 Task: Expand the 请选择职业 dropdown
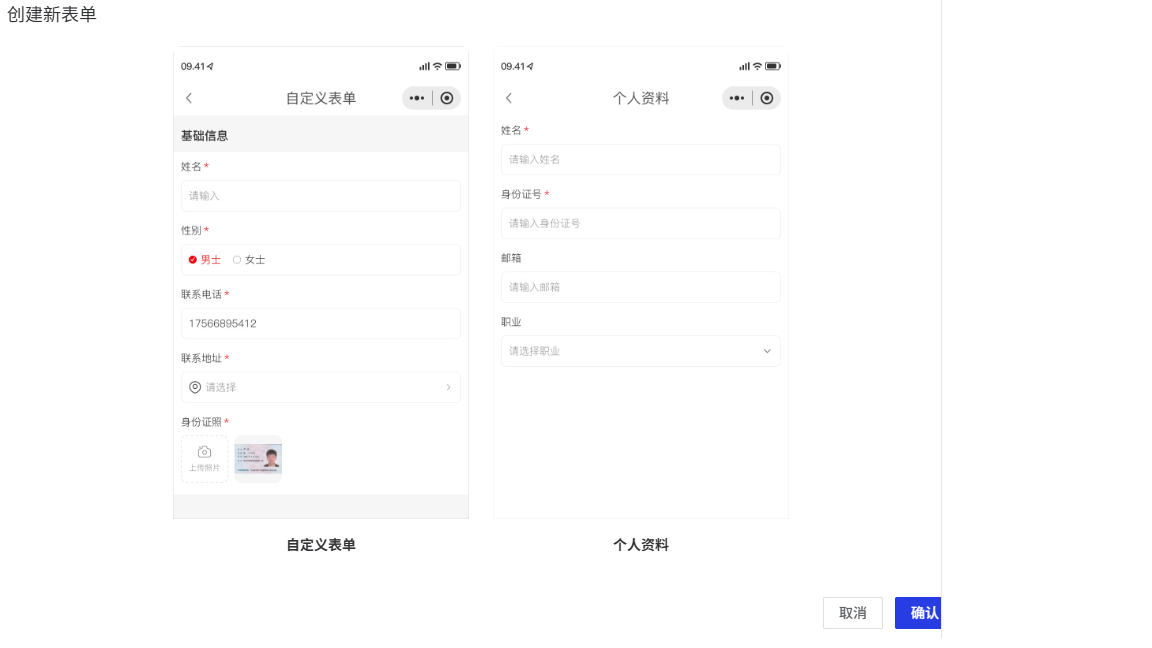pyautogui.click(x=640, y=351)
